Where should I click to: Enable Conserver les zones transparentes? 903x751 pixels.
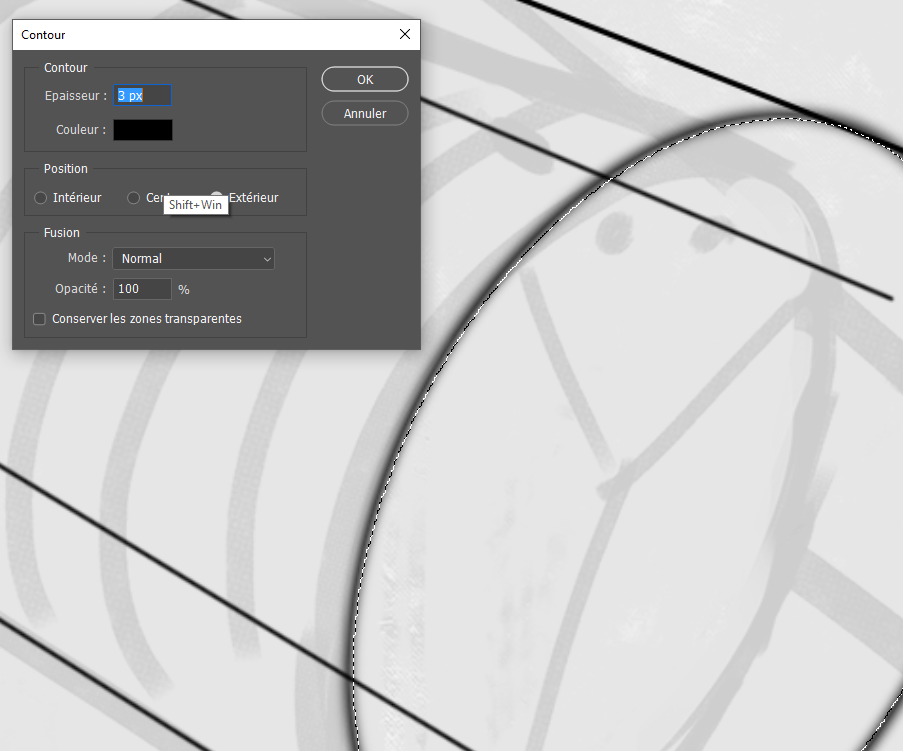(38, 318)
